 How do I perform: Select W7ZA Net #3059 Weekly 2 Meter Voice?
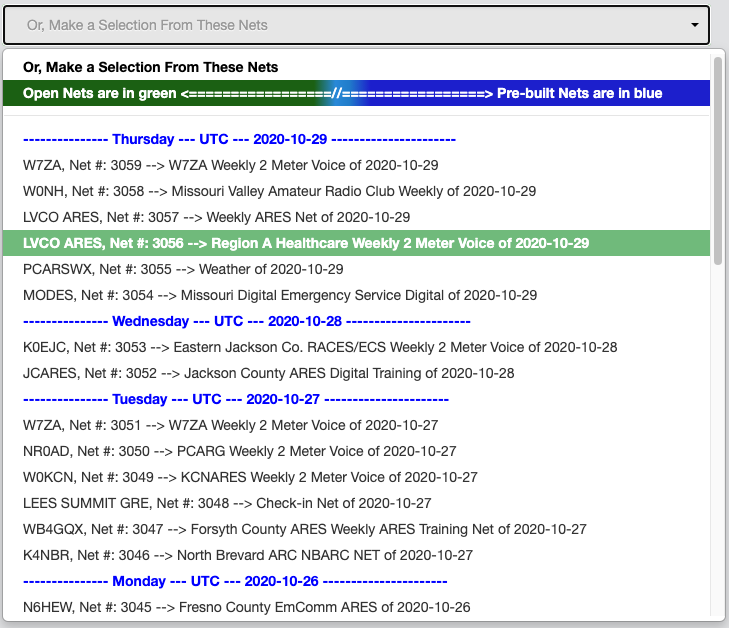[x=356, y=165]
